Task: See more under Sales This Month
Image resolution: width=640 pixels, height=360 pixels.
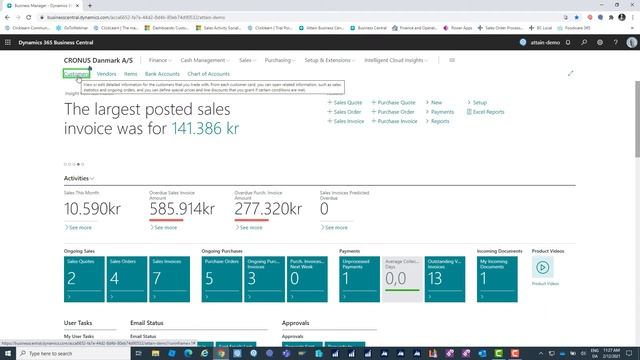Action: coord(78,227)
